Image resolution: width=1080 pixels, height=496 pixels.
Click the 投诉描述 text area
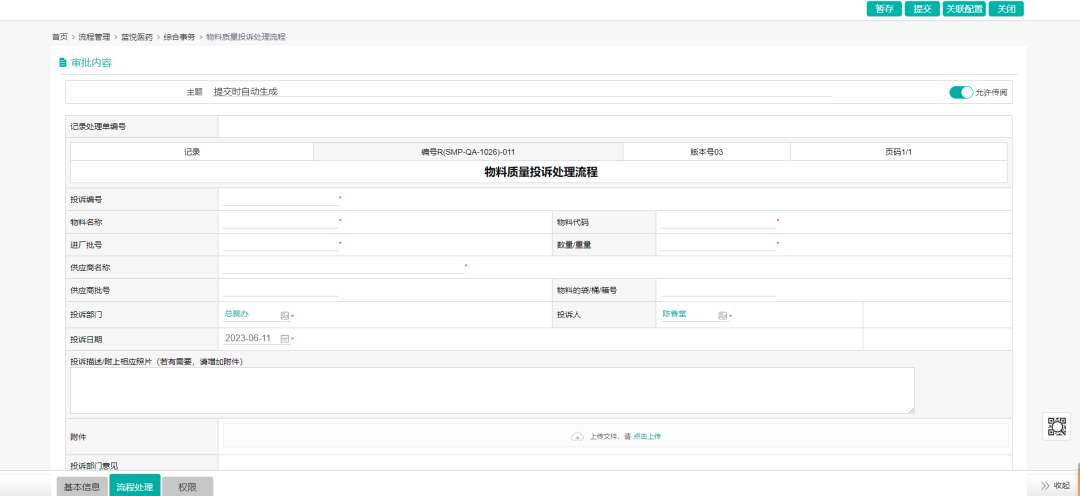point(492,391)
